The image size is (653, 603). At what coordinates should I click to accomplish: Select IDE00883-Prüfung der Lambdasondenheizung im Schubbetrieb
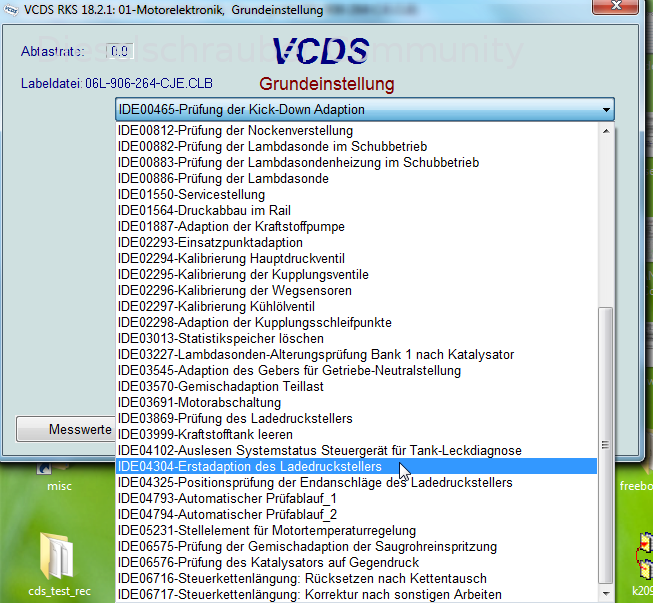356,162
